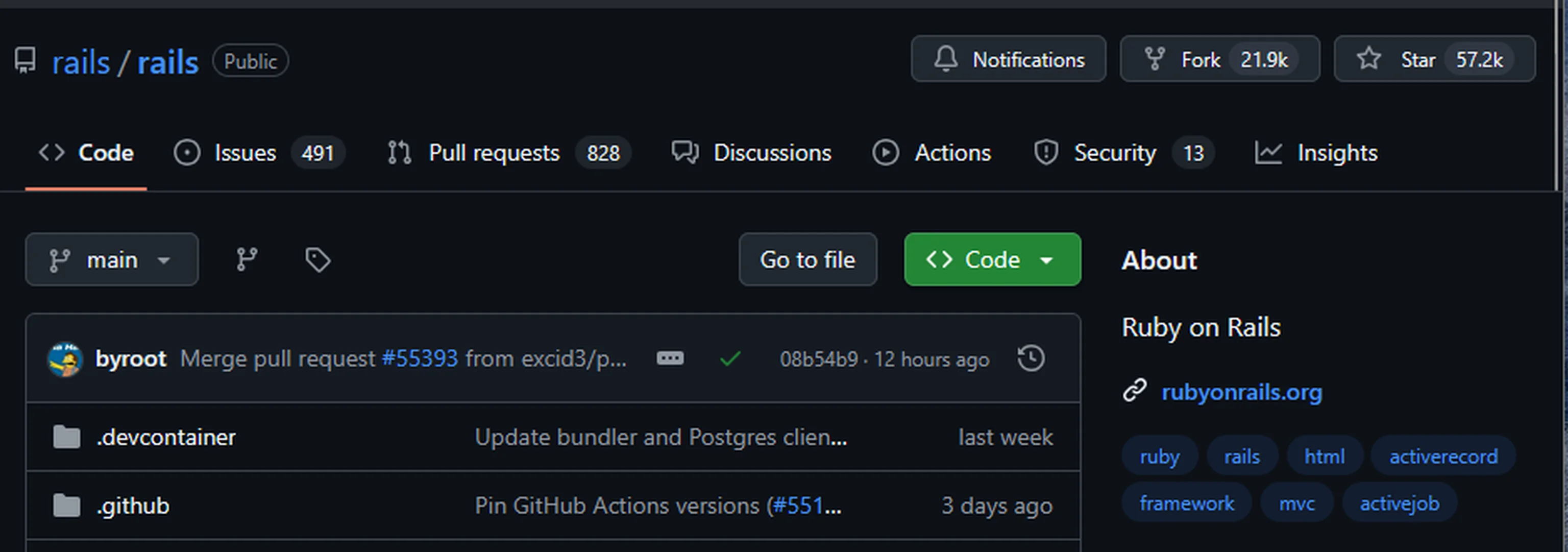
Task: Click the Go to file button
Action: point(807,259)
